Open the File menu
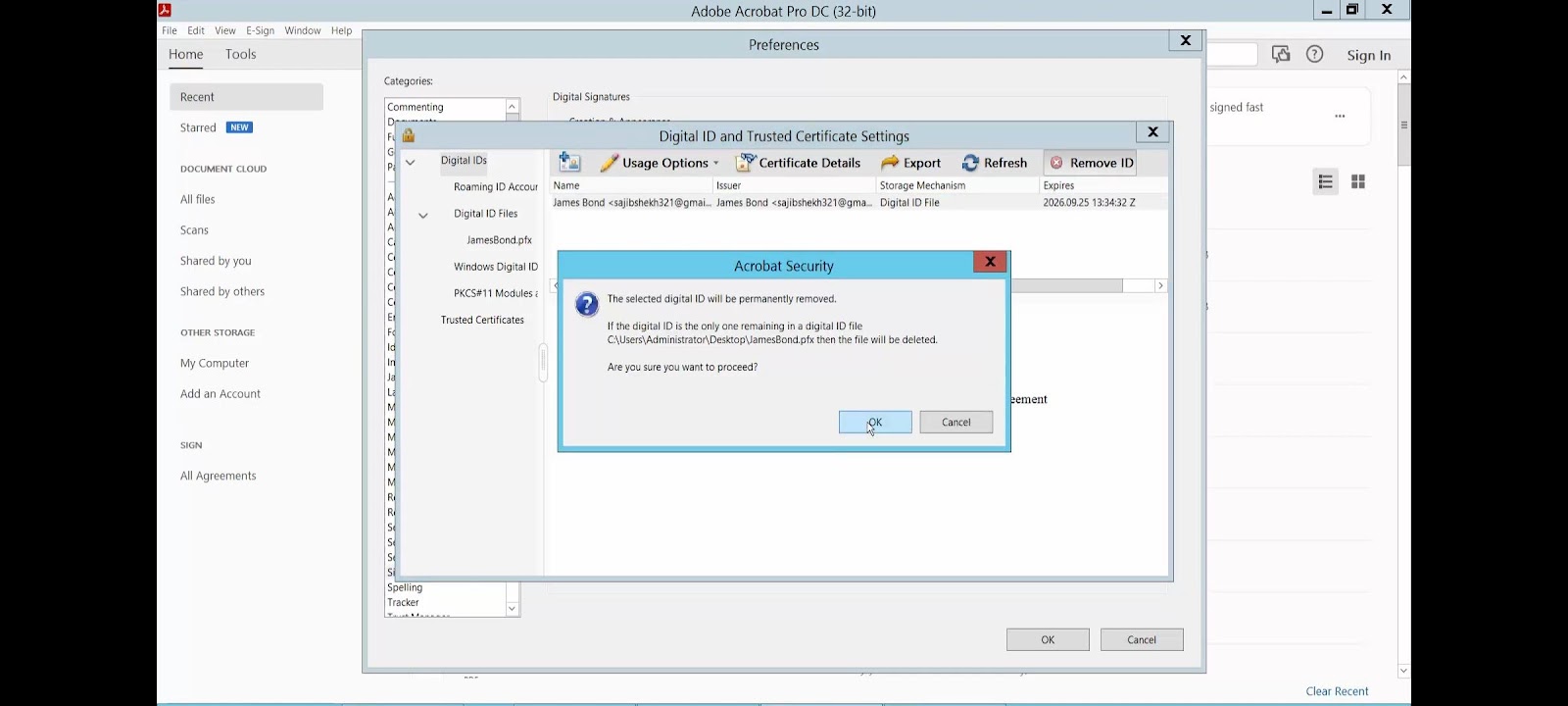 tap(170, 30)
